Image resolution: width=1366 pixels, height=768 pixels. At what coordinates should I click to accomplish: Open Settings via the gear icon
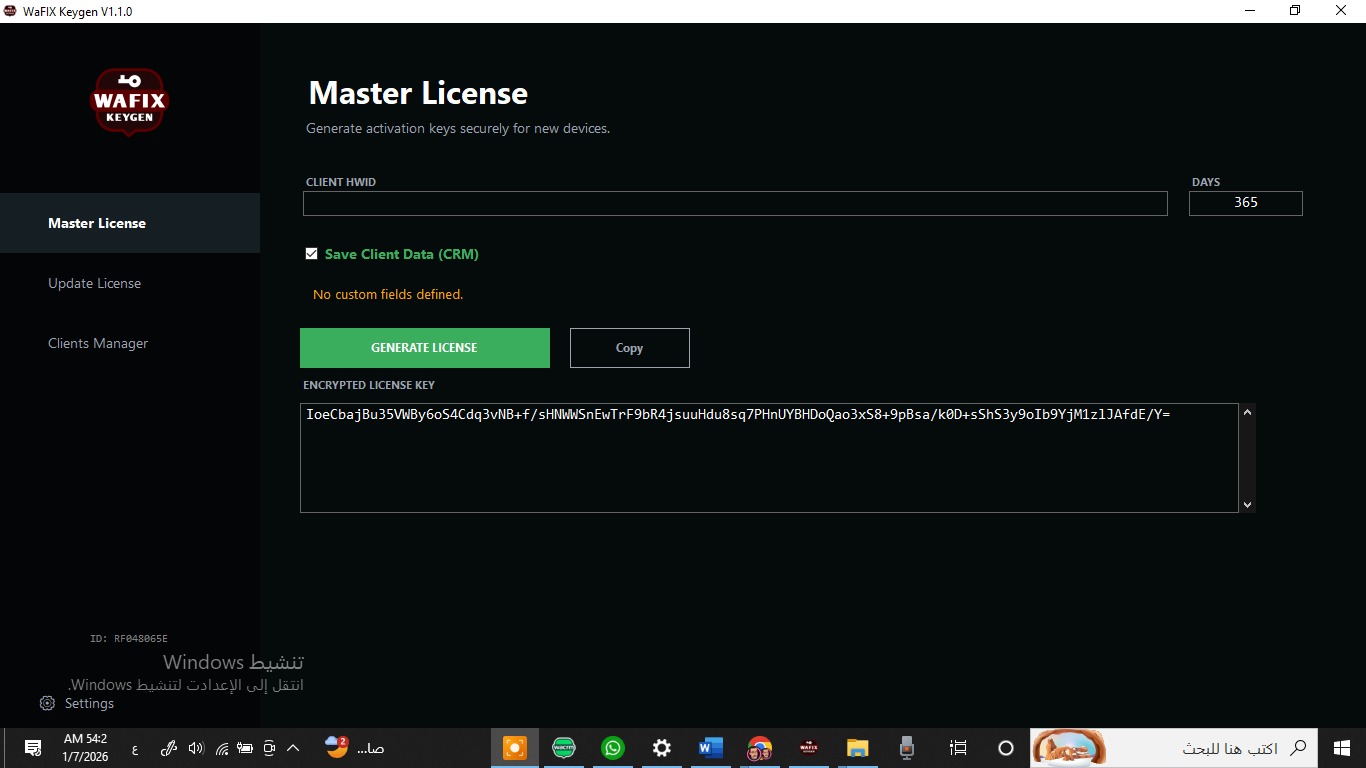(x=47, y=703)
